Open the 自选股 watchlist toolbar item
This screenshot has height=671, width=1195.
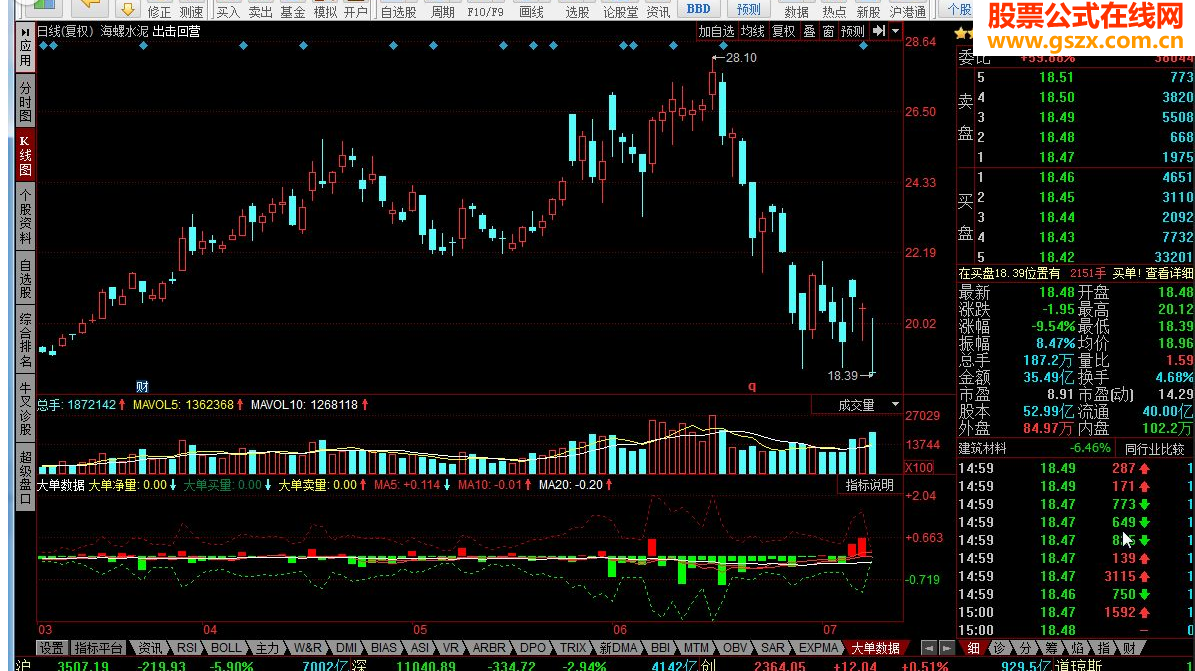coord(399,11)
